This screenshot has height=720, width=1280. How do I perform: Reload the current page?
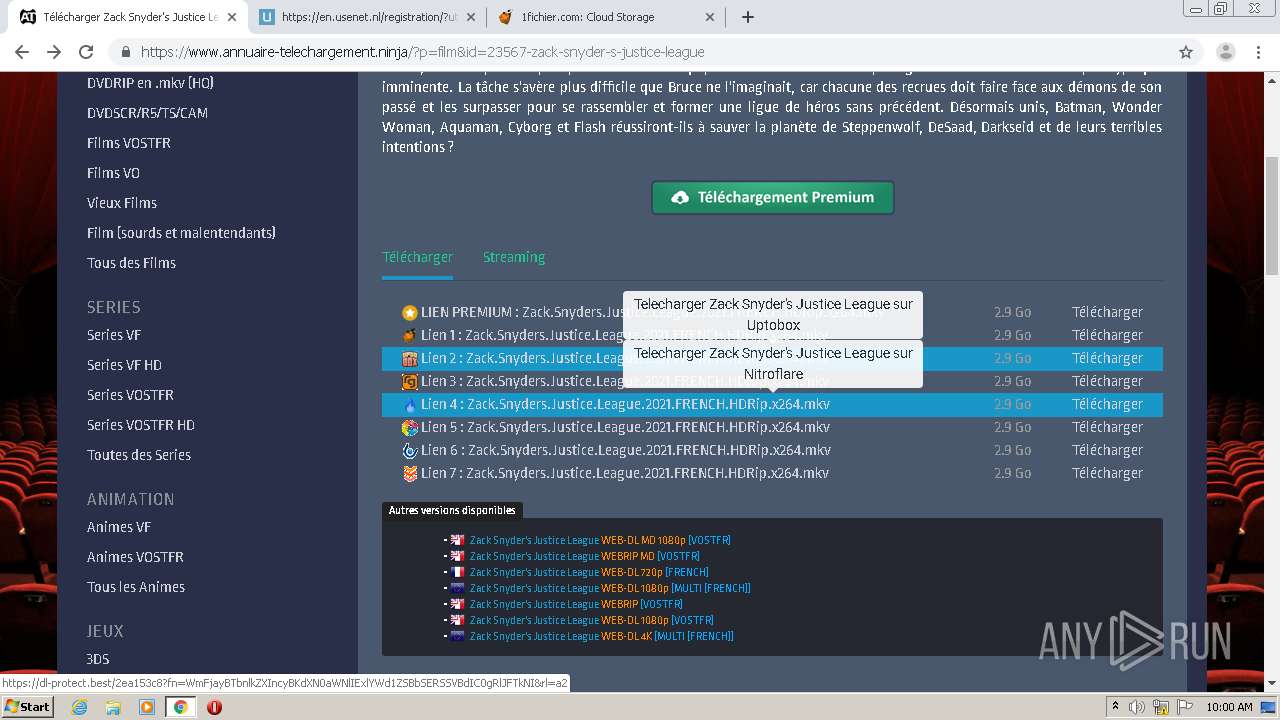coord(86,52)
